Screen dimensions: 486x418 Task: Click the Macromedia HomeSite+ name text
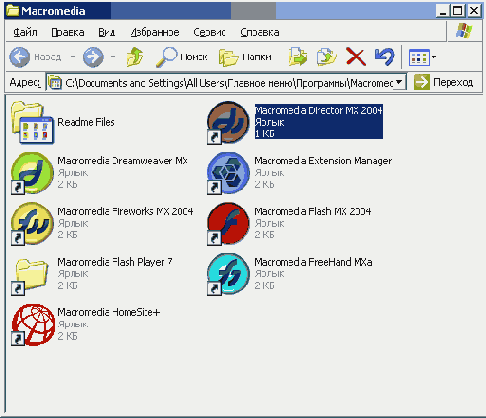pyautogui.click(x=109, y=312)
